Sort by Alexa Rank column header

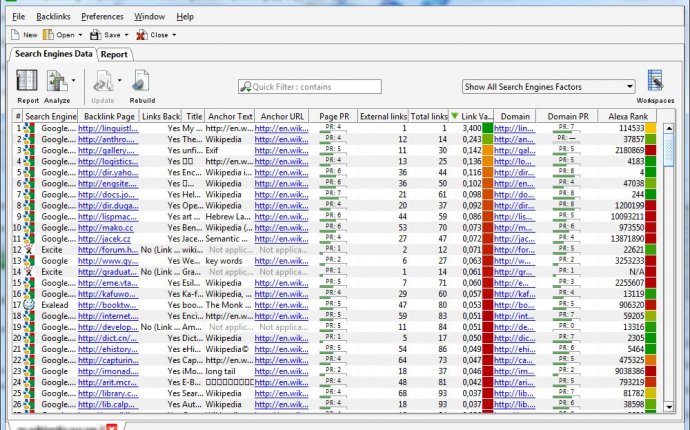click(628, 117)
